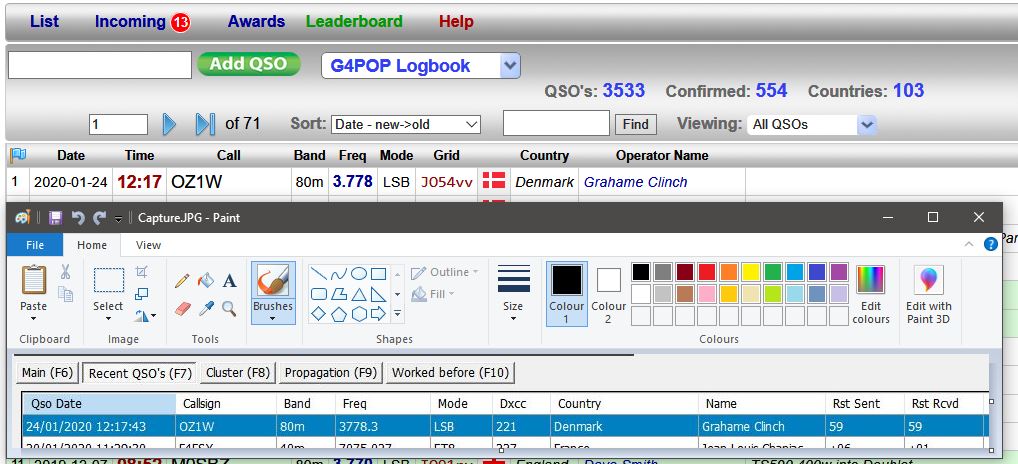Open the G4POP Logbook dropdown
The height and width of the screenshot is (464, 1018).
[510, 66]
